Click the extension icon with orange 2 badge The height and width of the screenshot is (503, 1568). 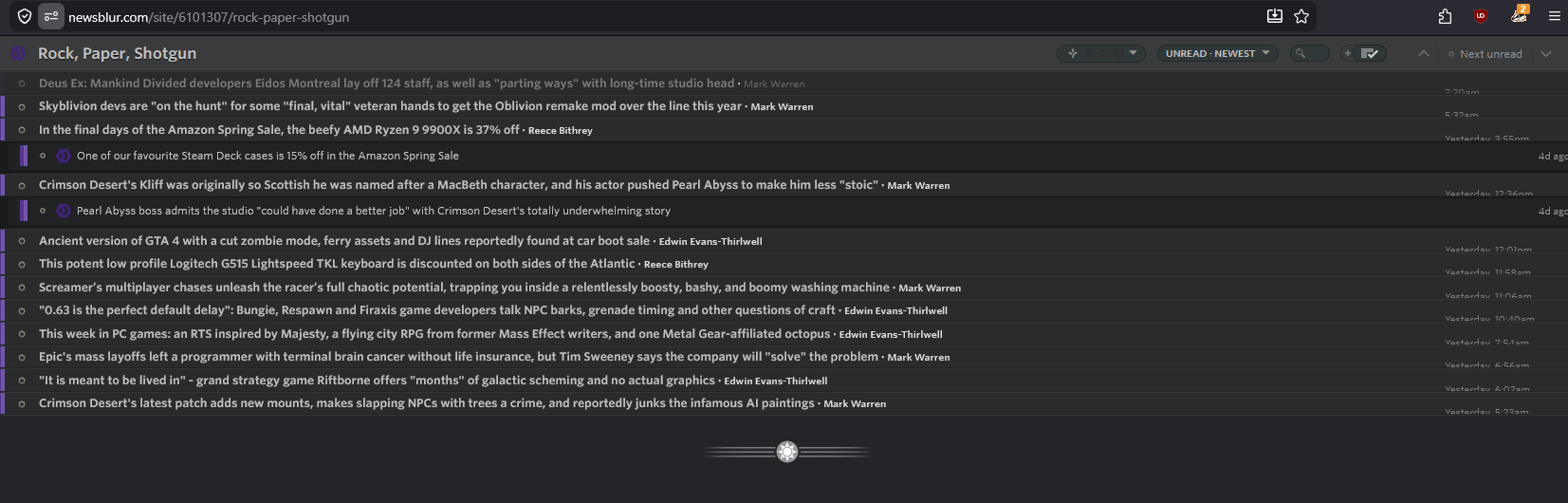(1518, 15)
